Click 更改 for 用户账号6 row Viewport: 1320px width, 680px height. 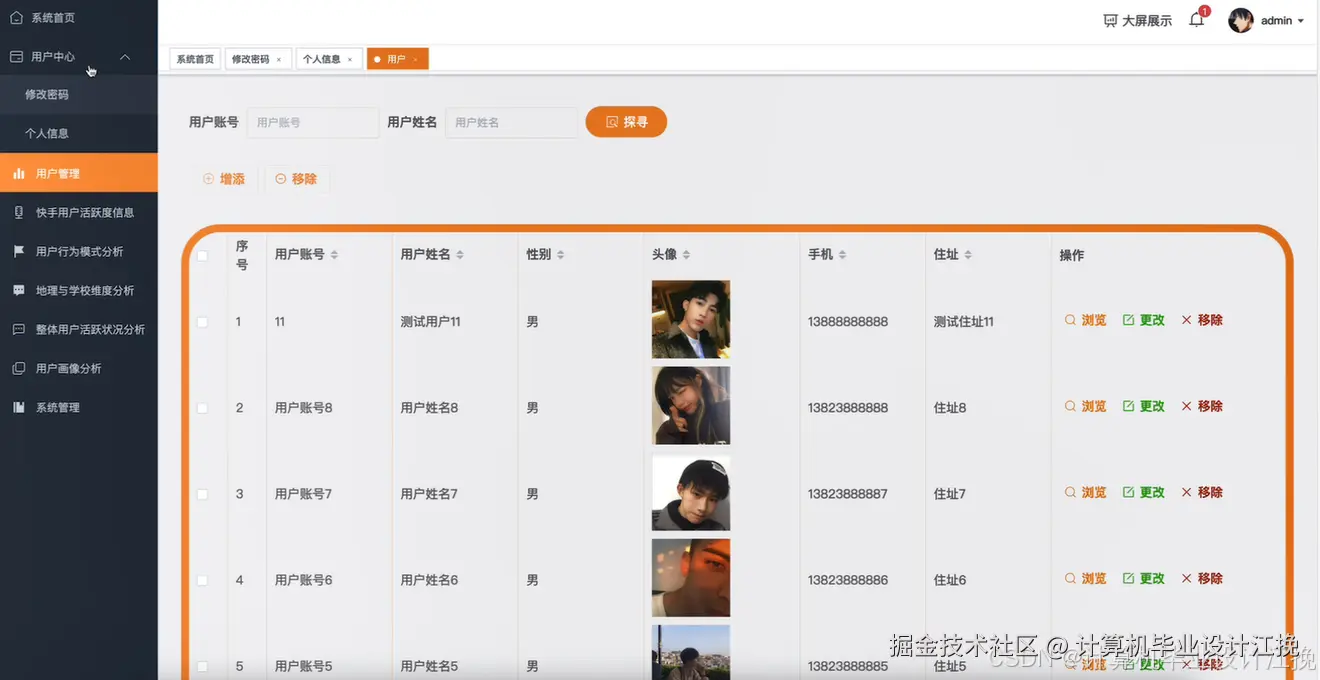[1144, 578]
